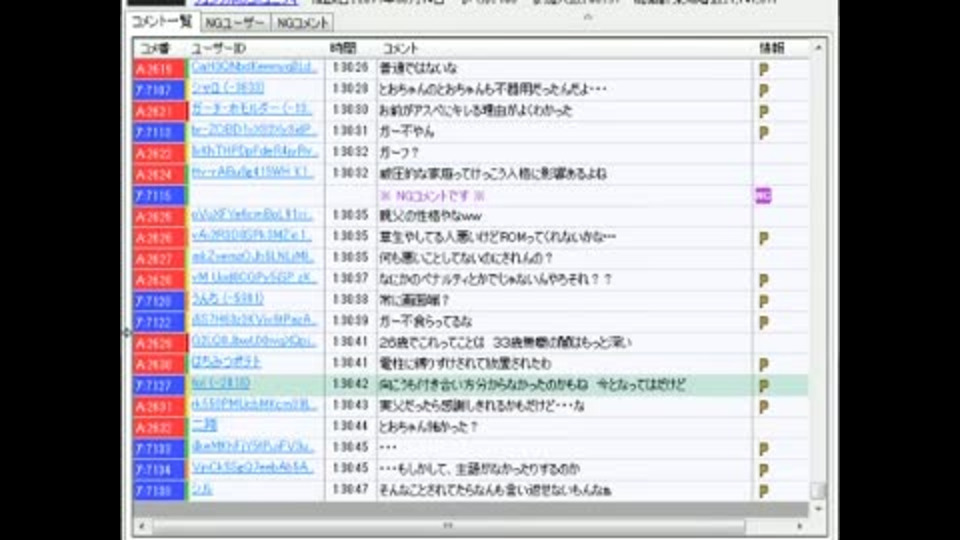Click the horizontal scrollbar thumb
The image size is (960, 540).
449,526
